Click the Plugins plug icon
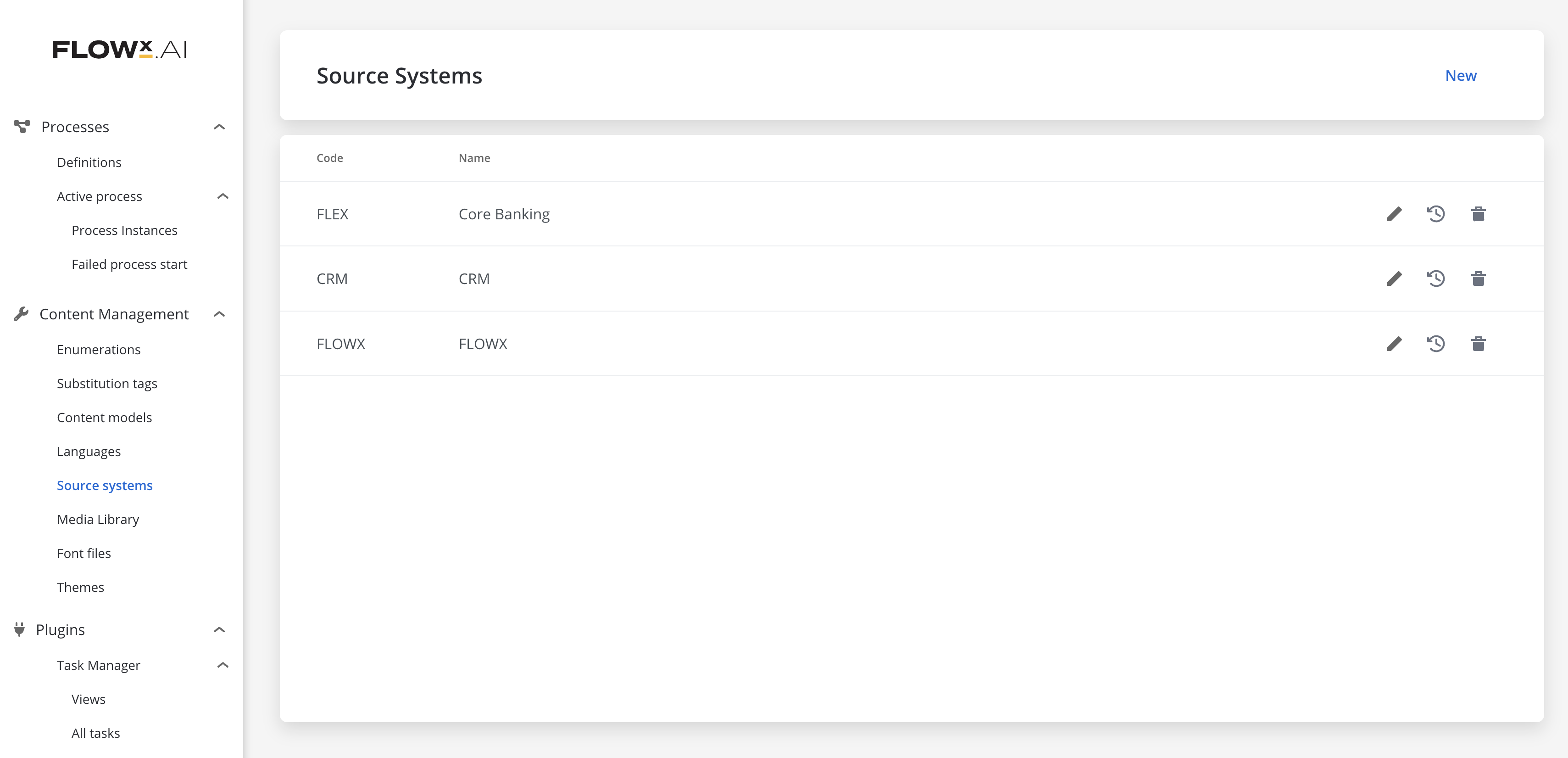This screenshot has height=758, width=1568. click(19, 630)
